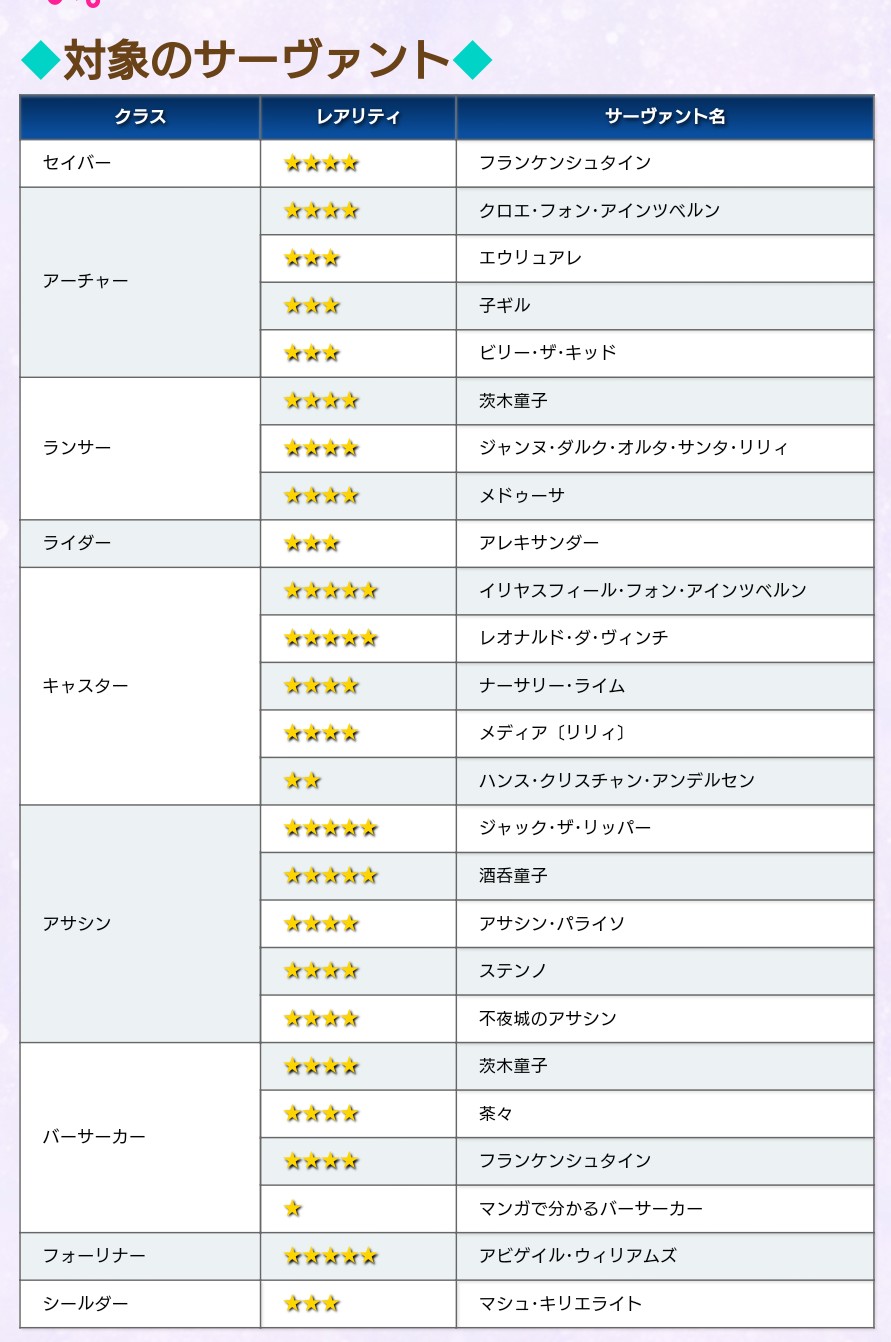Click the サーヴァント名 column header
891x1342 pixels.
(665, 117)
